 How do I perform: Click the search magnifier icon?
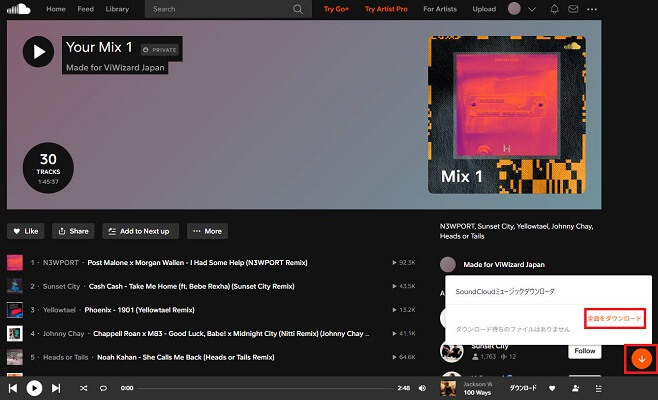pos(298,9)
